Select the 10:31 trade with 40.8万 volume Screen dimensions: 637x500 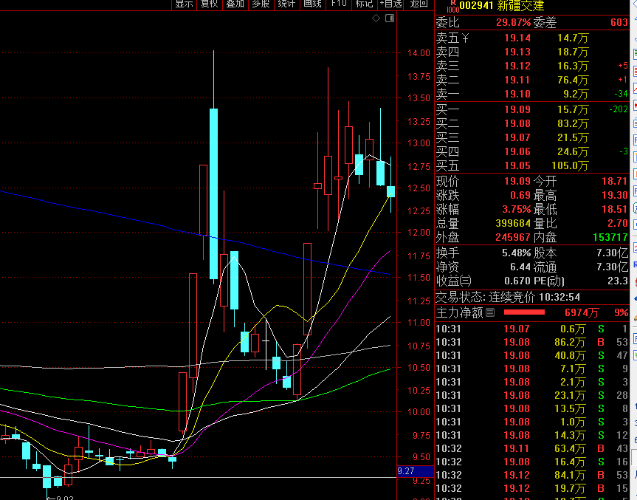532,355
